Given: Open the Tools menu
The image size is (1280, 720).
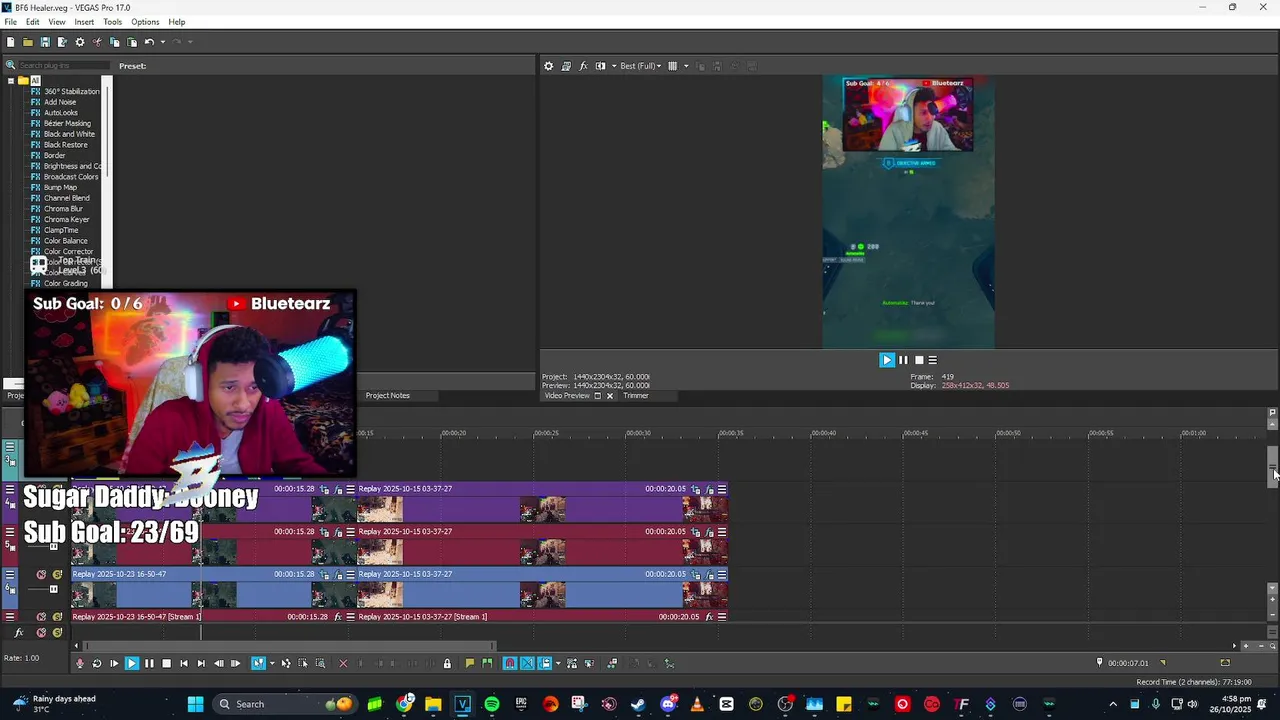Looking at the screenshot, I should point(112,22).
